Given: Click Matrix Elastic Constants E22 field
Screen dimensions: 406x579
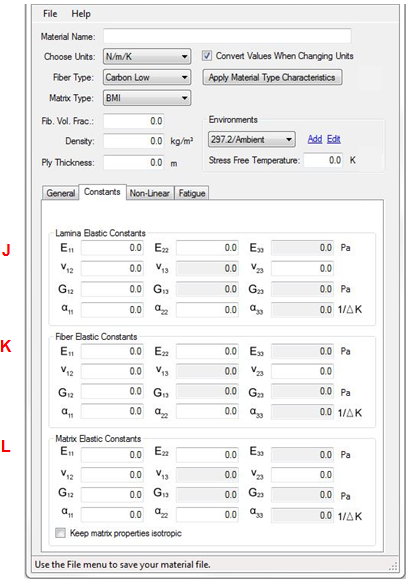Looking at the screenshot, I should click(207, 455).
